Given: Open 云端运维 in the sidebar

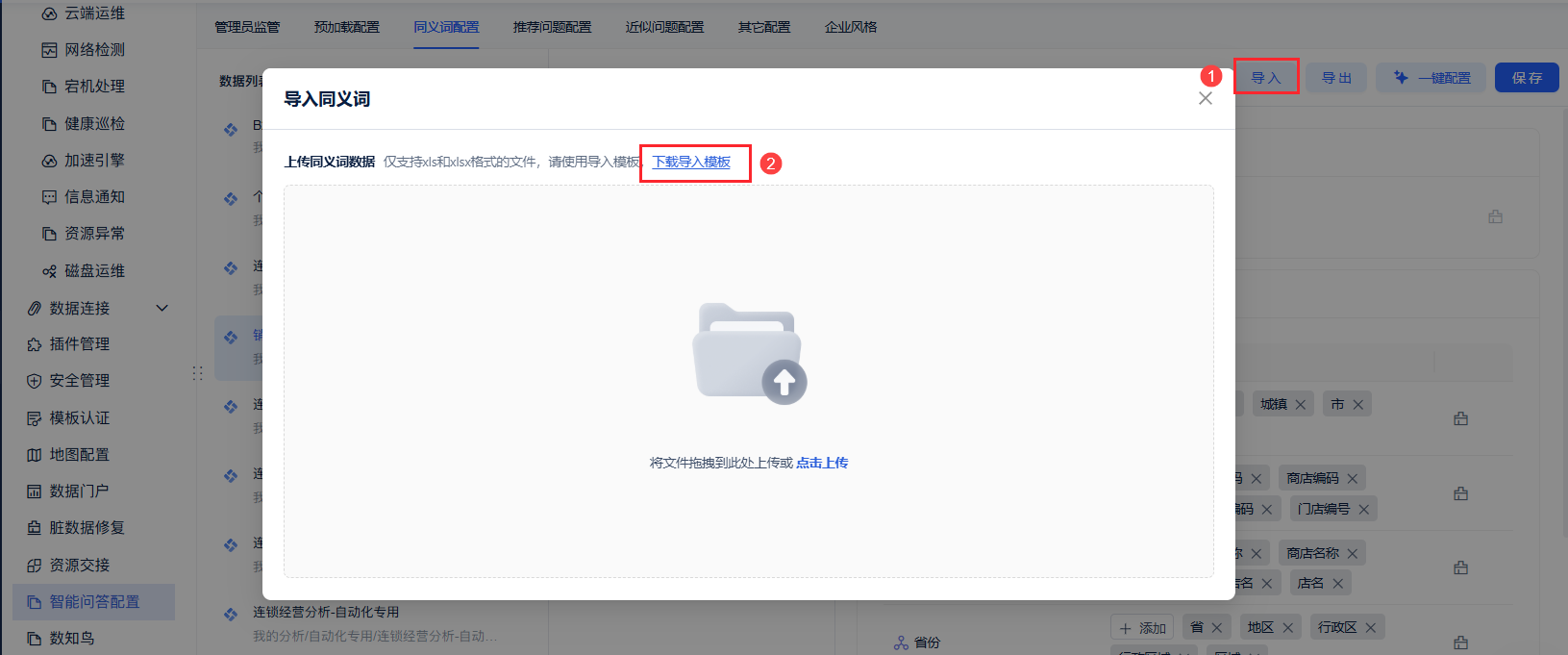Looking at the screenshot, I should pos(84,13).
